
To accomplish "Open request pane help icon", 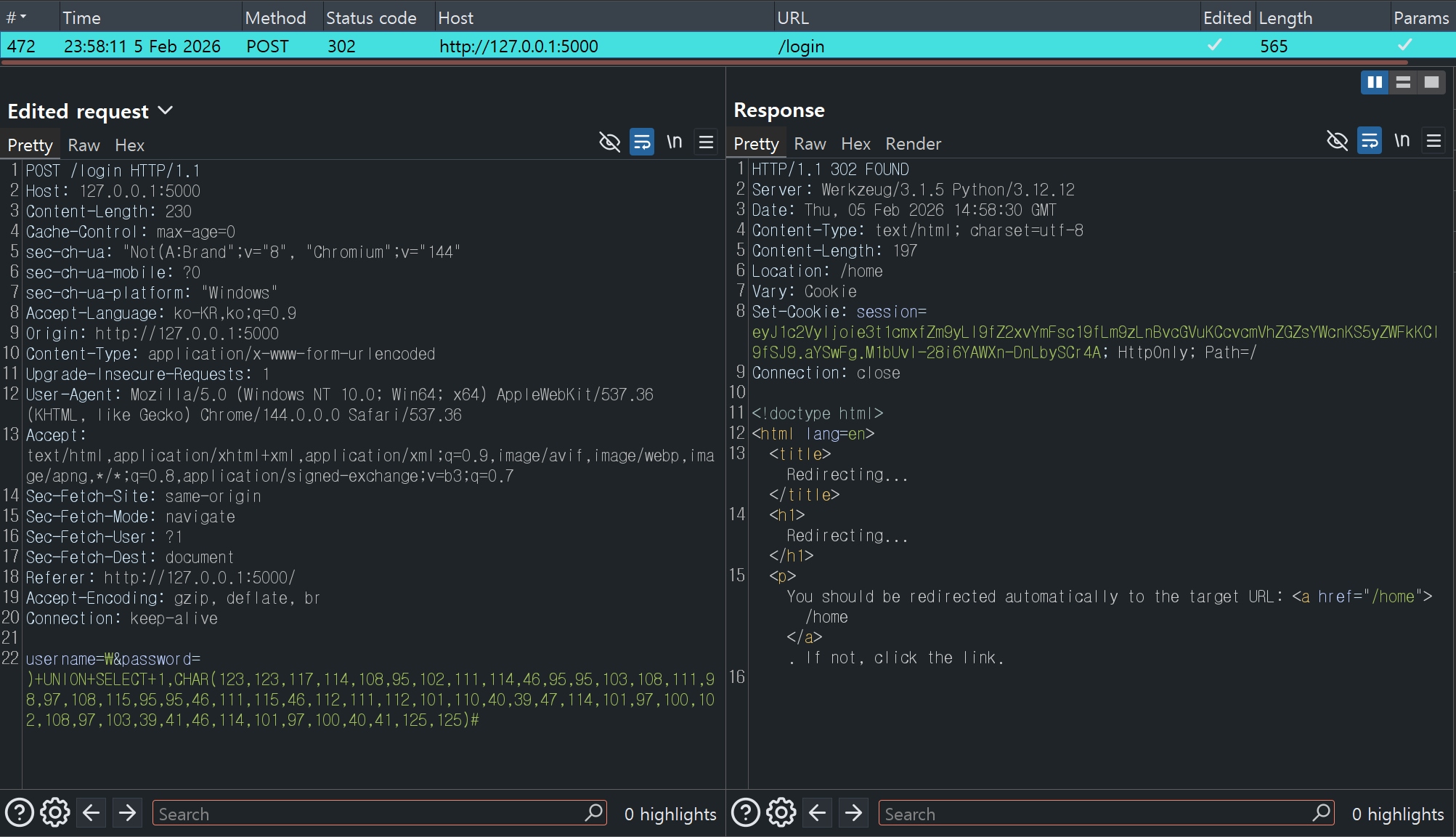I will pyautogui.click(x=20, y=812).
